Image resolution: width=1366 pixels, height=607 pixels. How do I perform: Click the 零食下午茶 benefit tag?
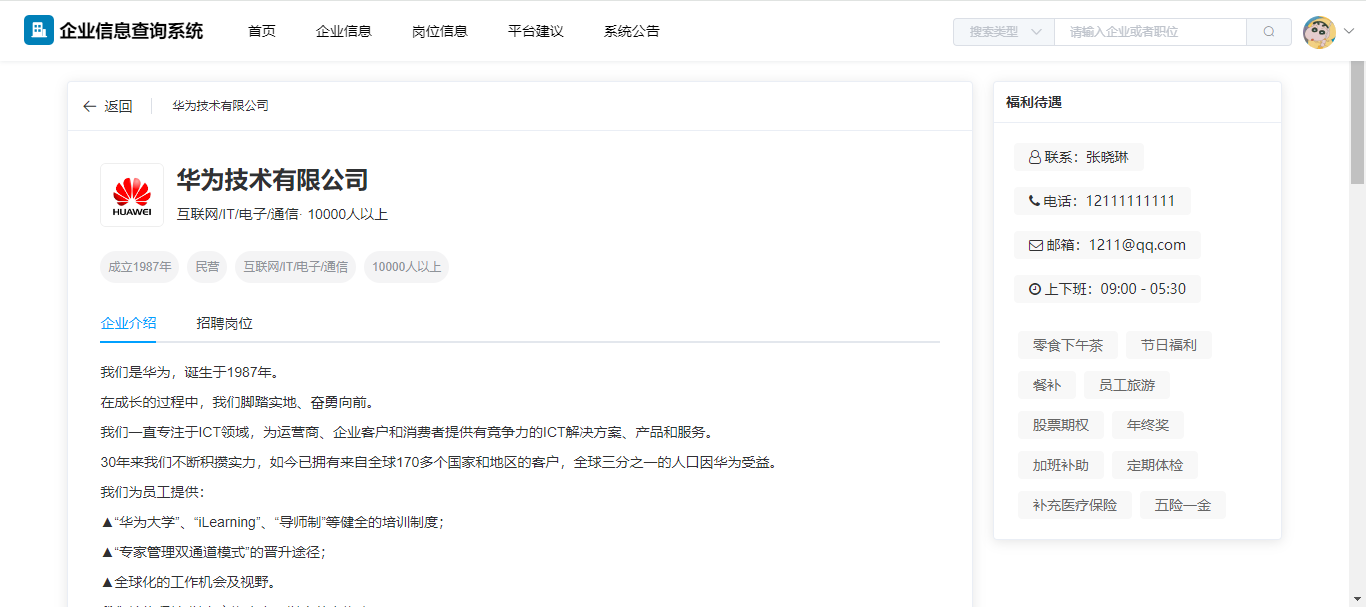pos(1068,345)
